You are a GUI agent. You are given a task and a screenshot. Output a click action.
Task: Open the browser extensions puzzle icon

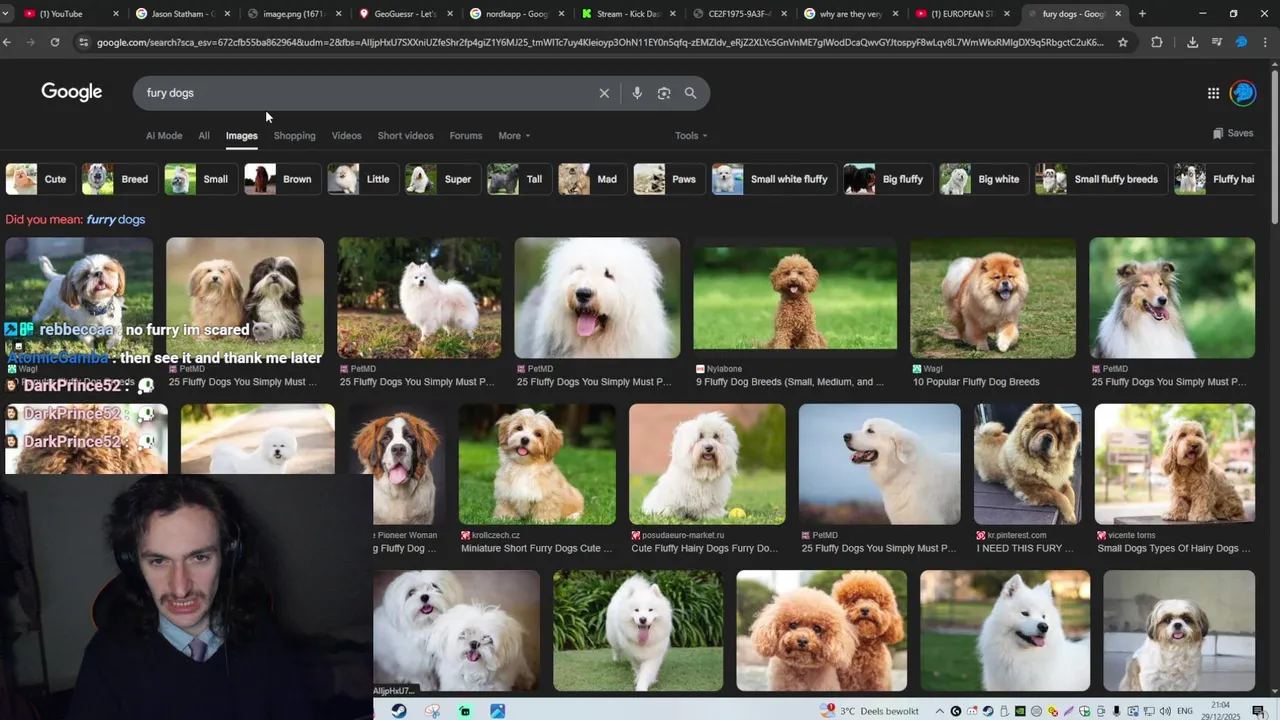pyautogui.click(x=1157, y=42)
